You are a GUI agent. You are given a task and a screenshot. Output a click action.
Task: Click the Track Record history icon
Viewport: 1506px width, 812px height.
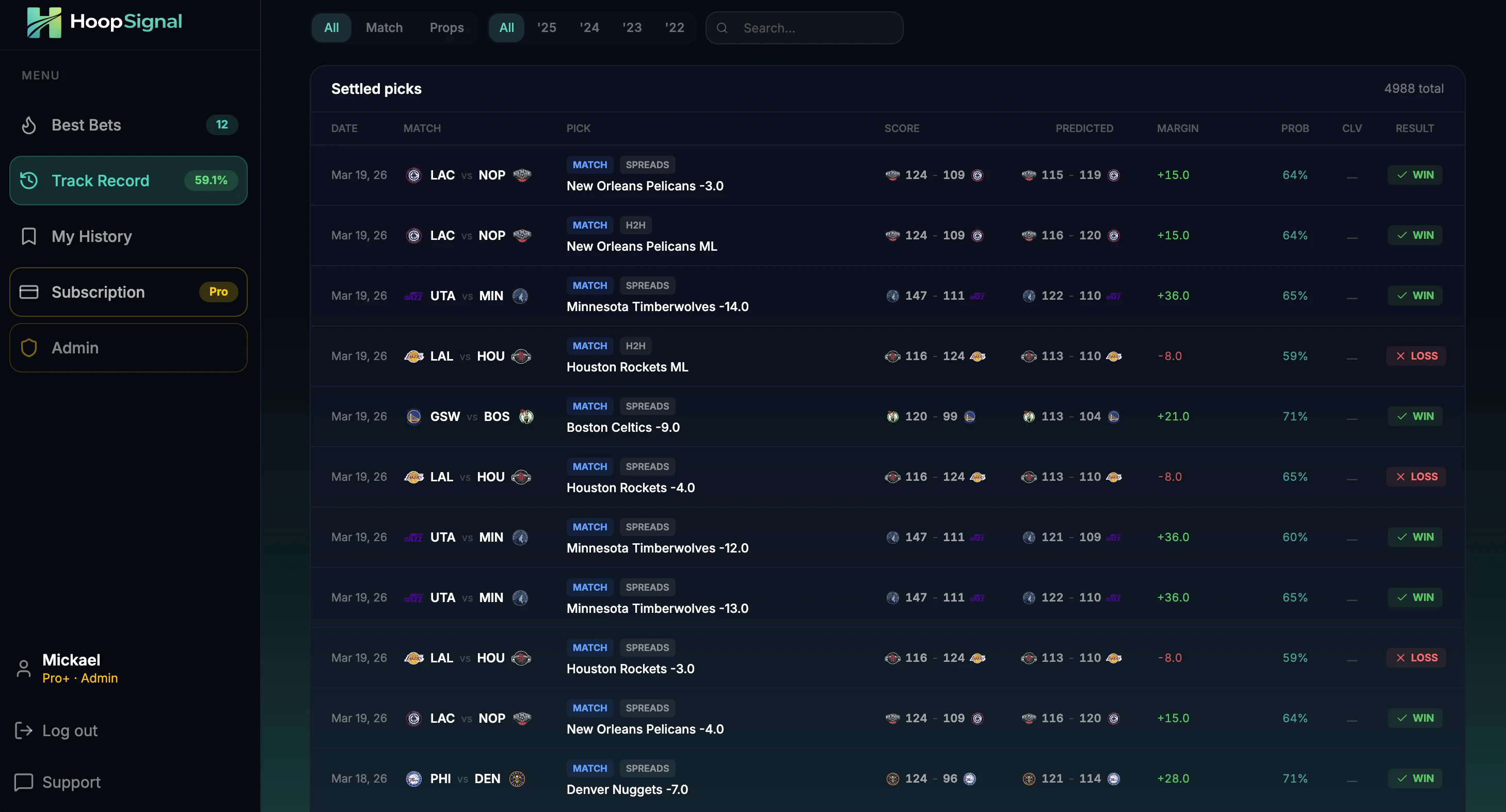(x=29, y=181)
